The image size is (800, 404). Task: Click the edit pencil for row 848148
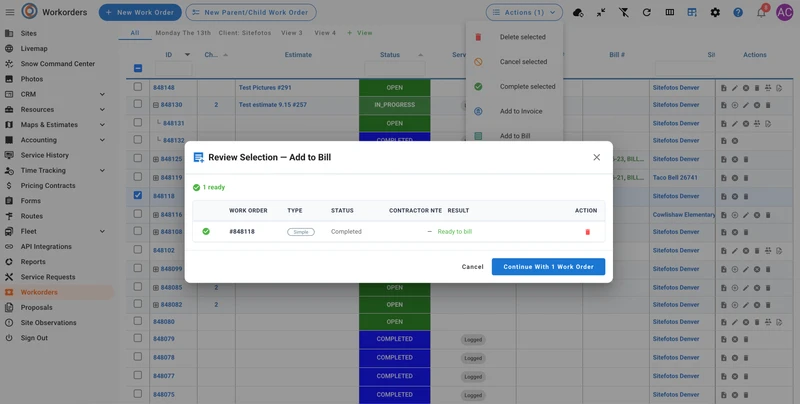(735, 88)
